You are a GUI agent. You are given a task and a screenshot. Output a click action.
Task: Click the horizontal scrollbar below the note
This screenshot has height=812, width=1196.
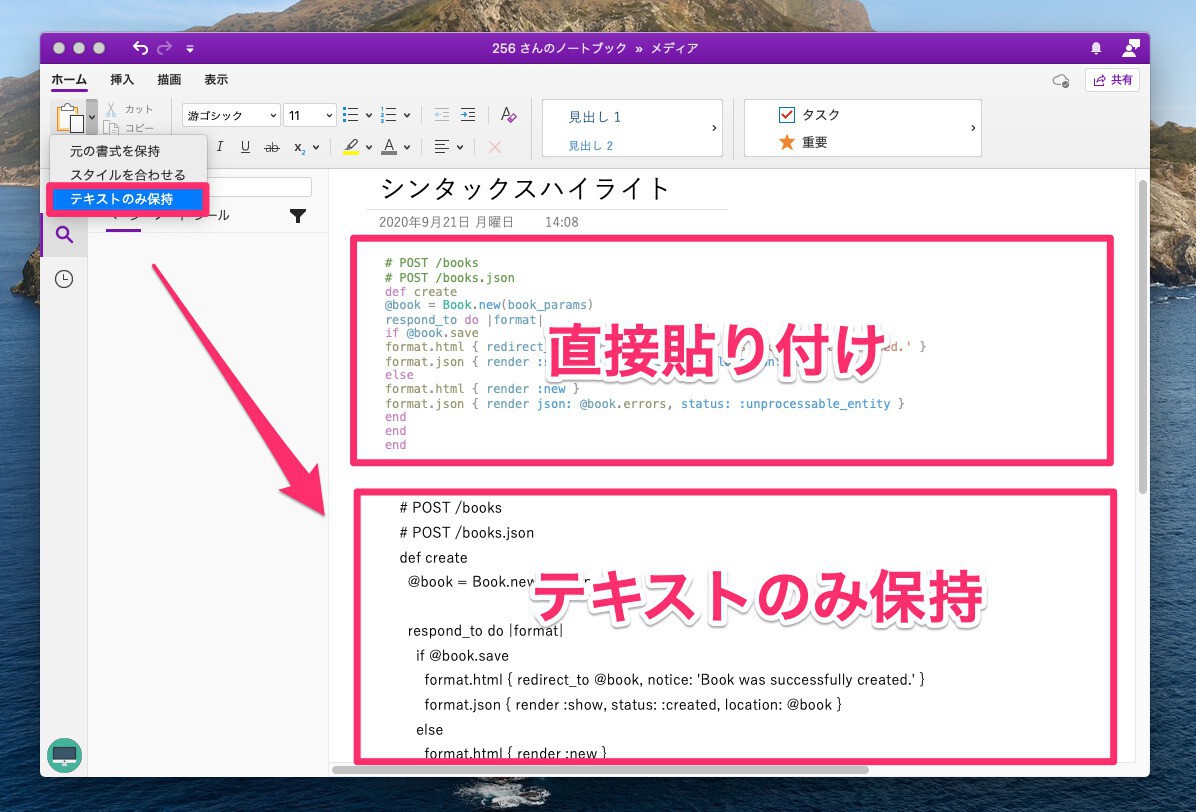[600, 769]
